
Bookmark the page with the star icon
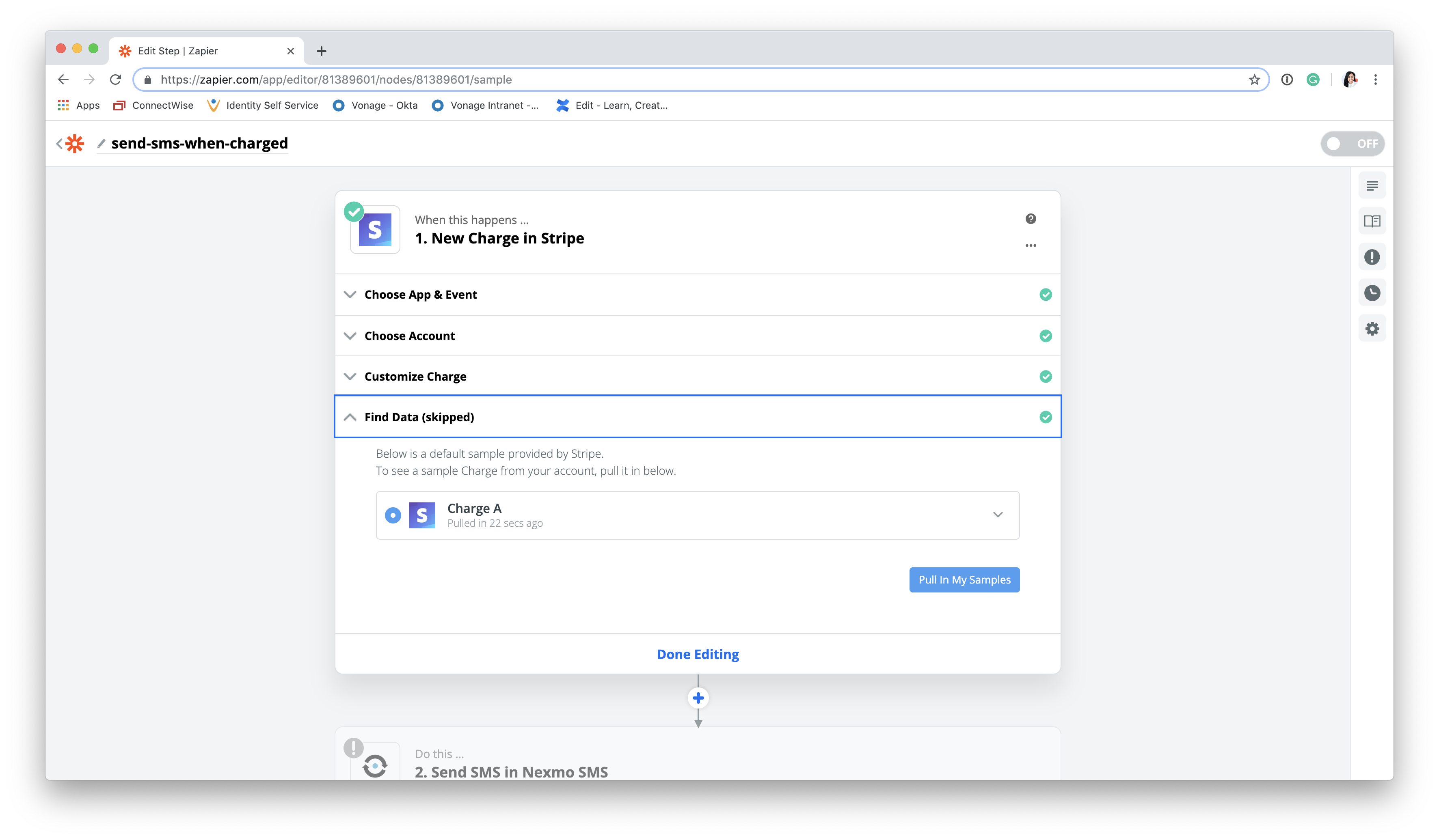point(1254,79)
